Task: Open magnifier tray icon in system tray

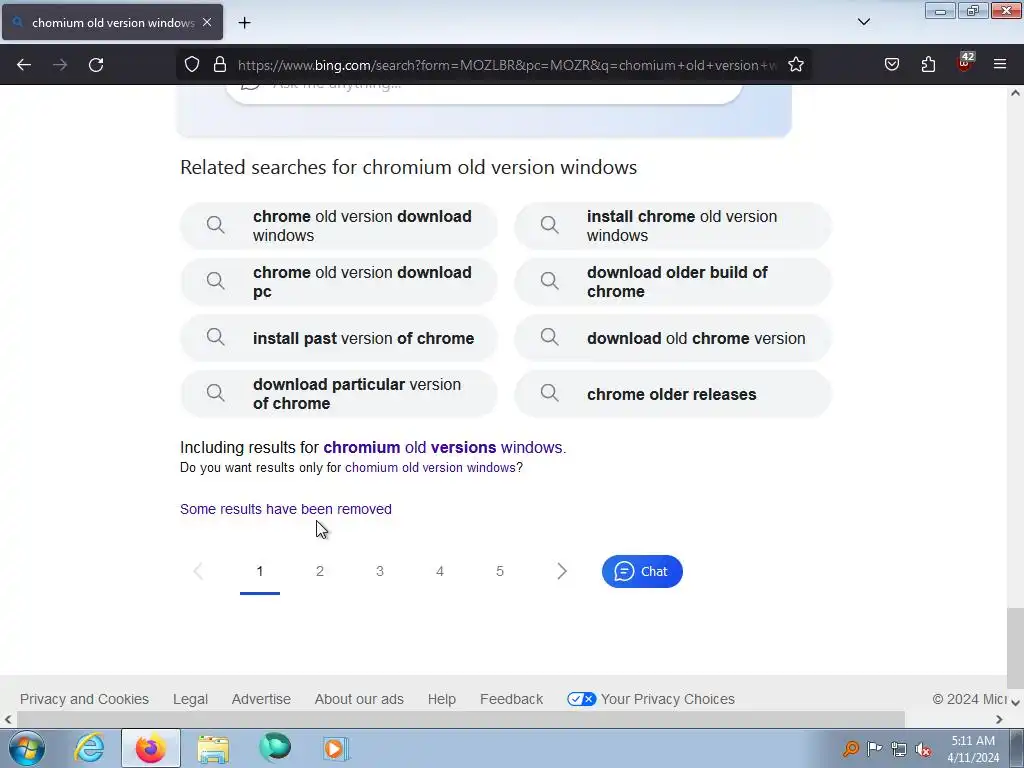Action: (x=850, y=748)
